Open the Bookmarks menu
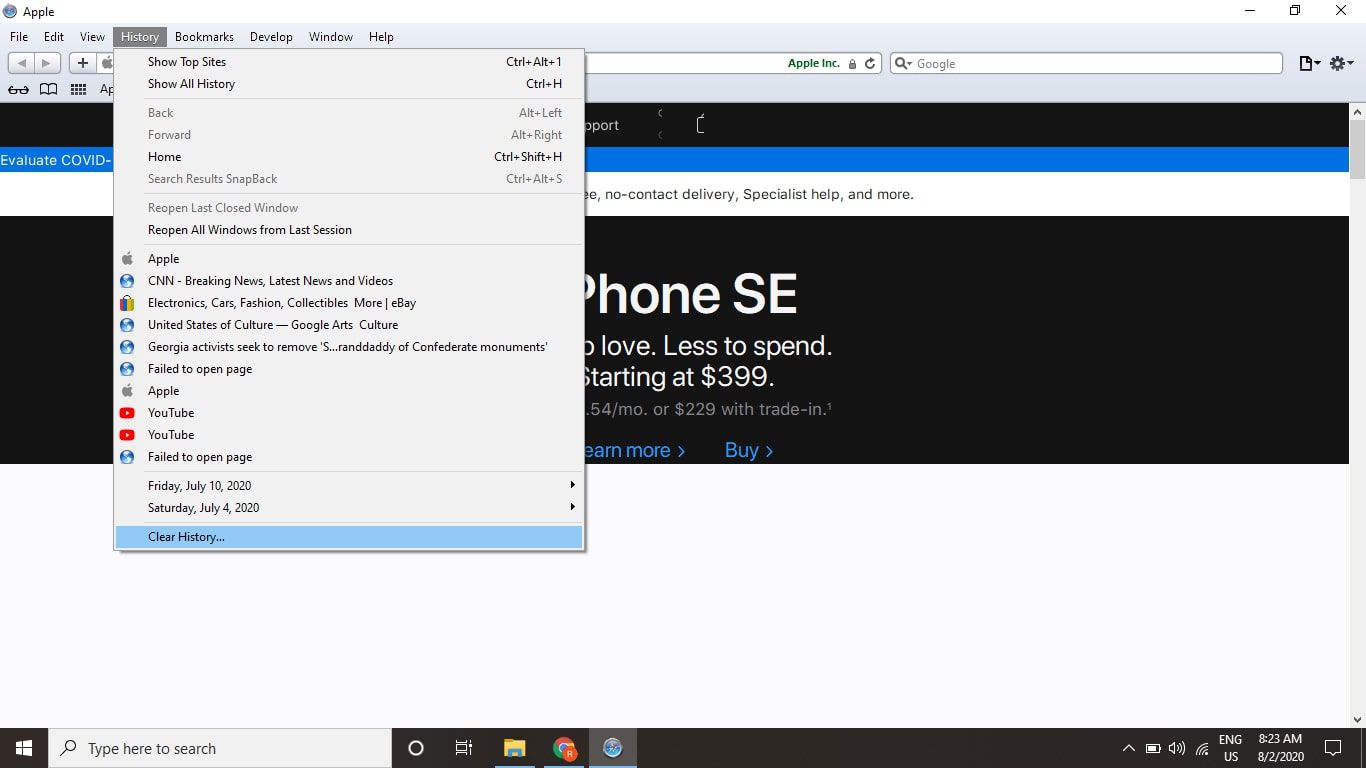The height and width of the screenshot is (768, 1366). coord(204,37)
